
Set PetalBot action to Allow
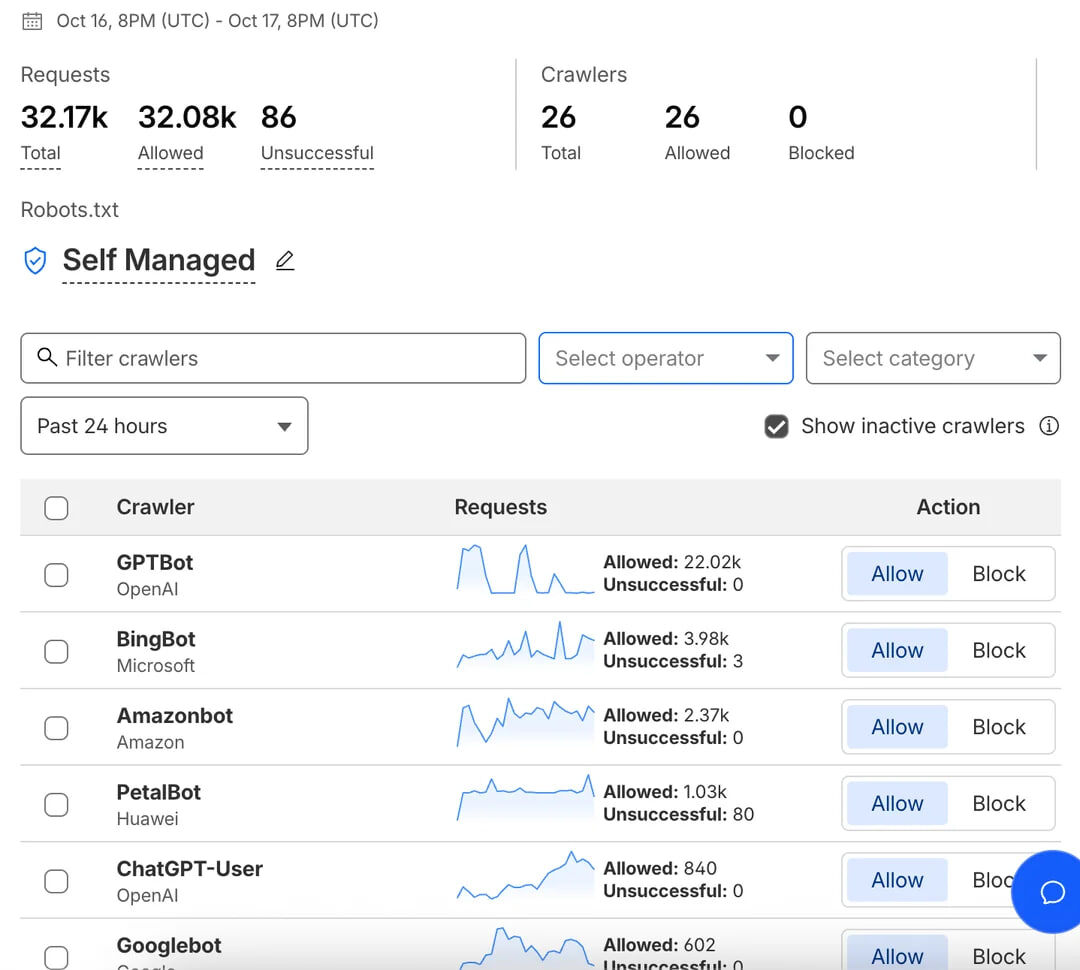[x=897, y=803]
